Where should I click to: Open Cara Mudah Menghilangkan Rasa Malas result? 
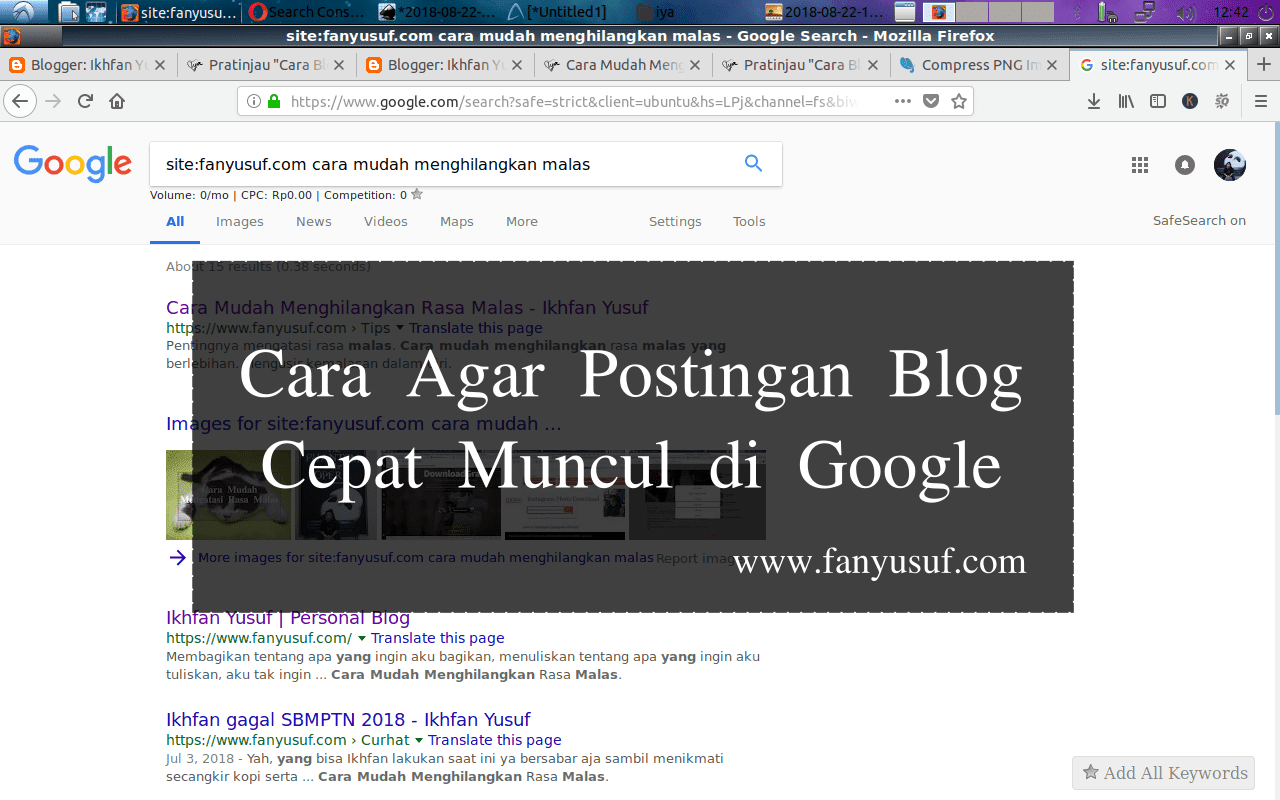click(407, 308)
